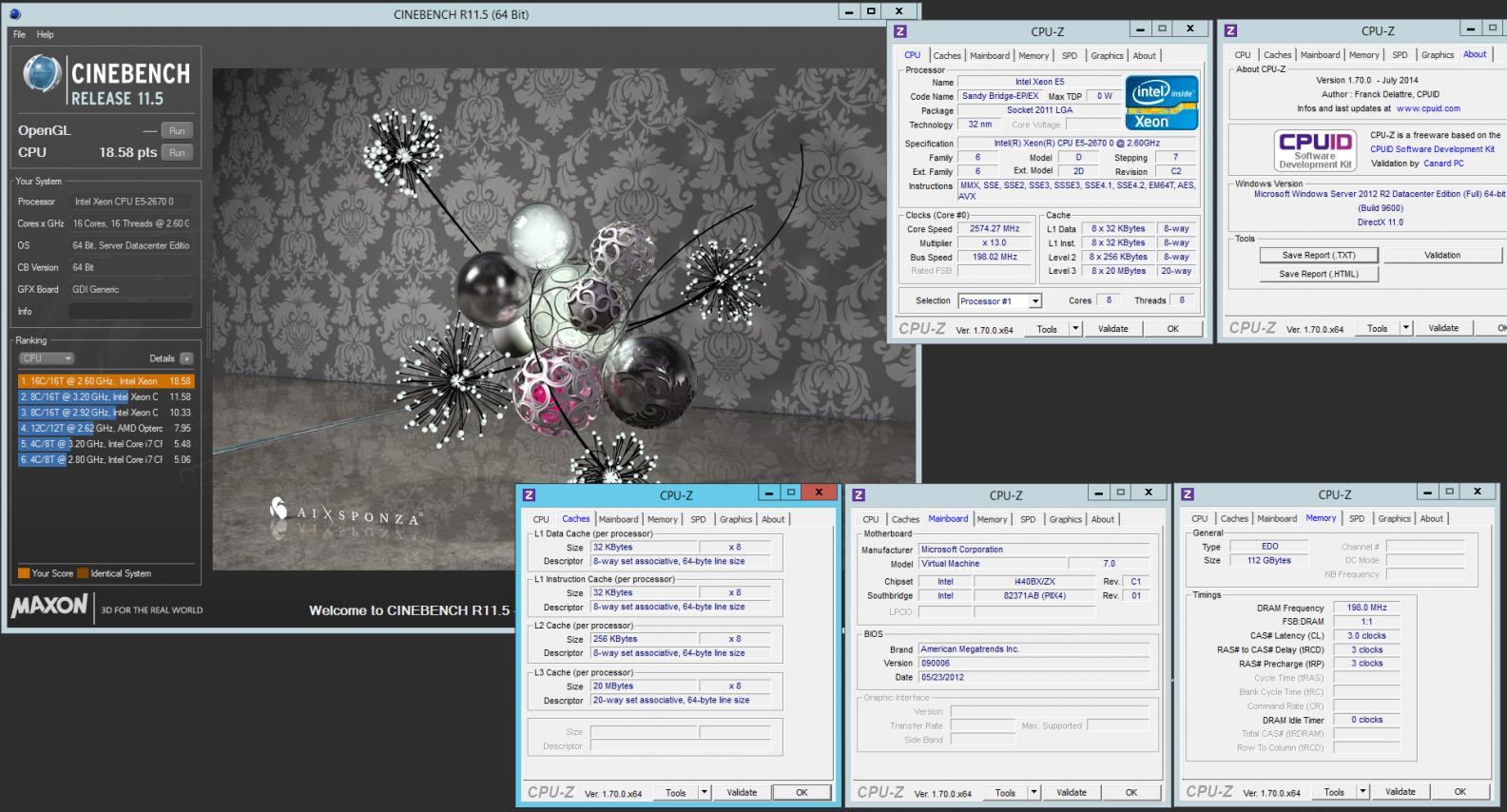This screenshot has height=812, width=1507.
Task: Run the OpenGL benchmark
Action: point(177,130)
